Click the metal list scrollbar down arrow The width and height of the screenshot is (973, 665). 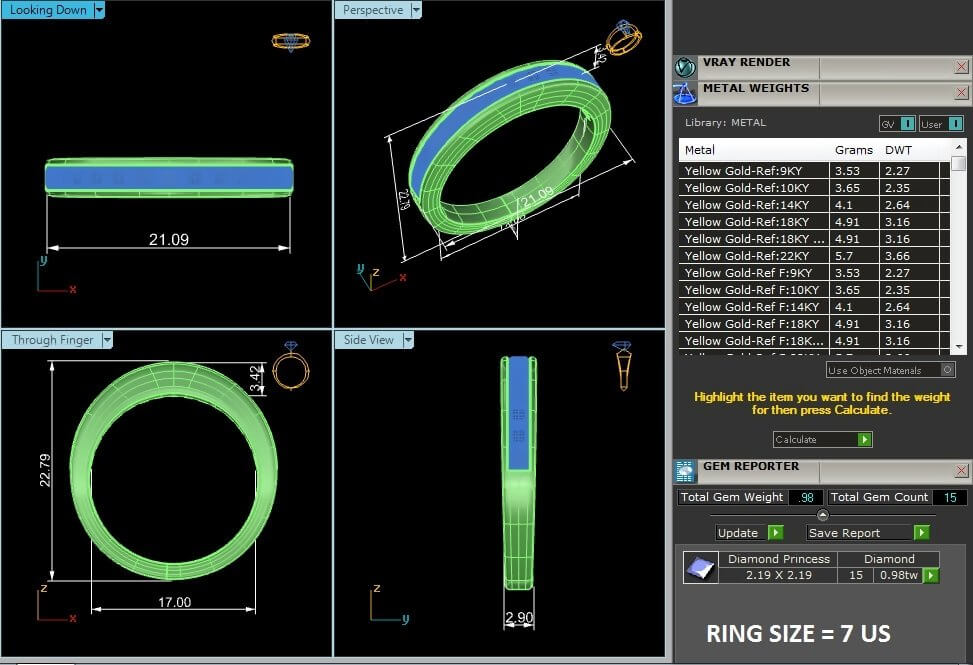[x=959, y=345]
